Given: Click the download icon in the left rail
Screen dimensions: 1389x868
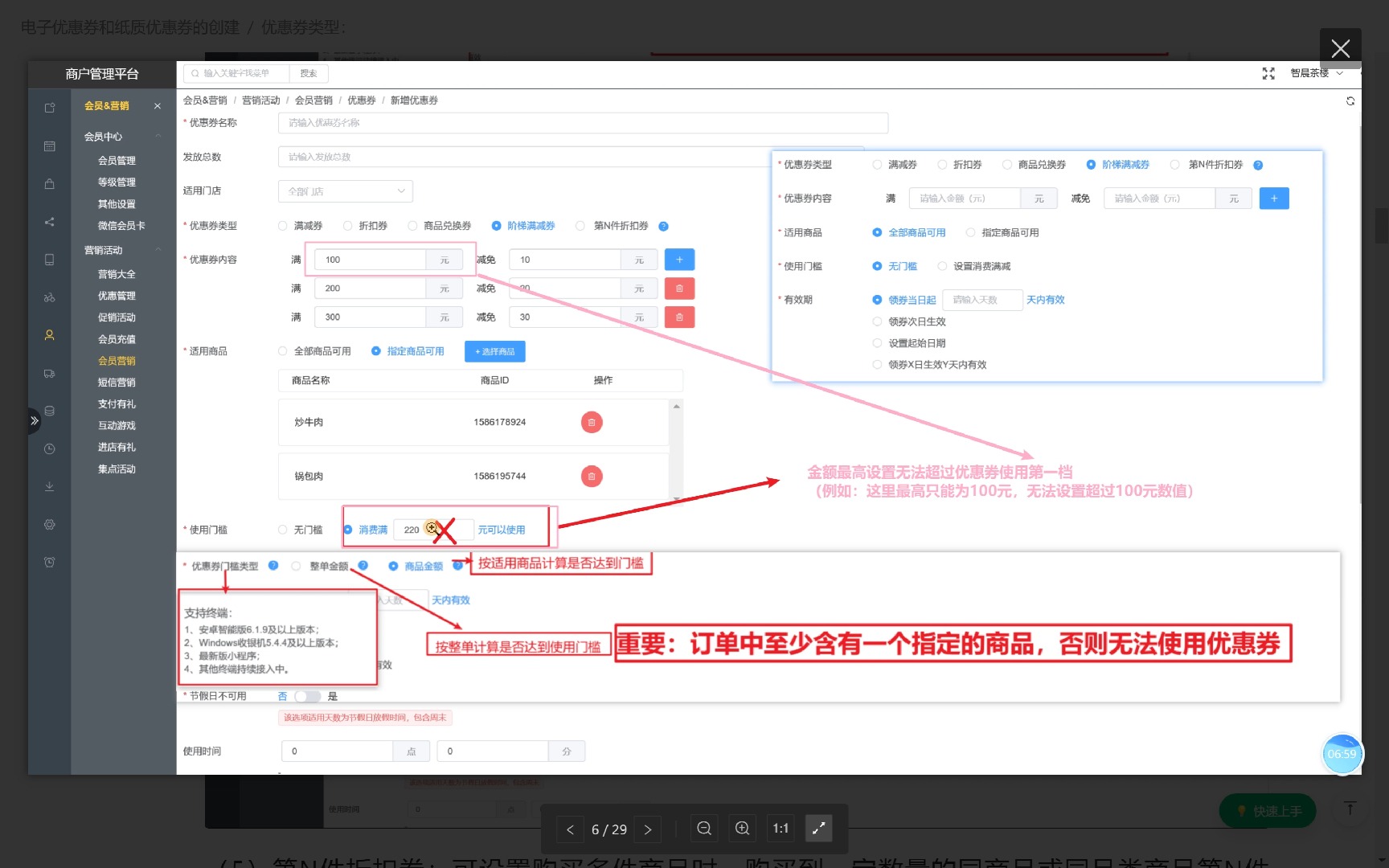Looking at the screenshot, I should coord(49,486).
